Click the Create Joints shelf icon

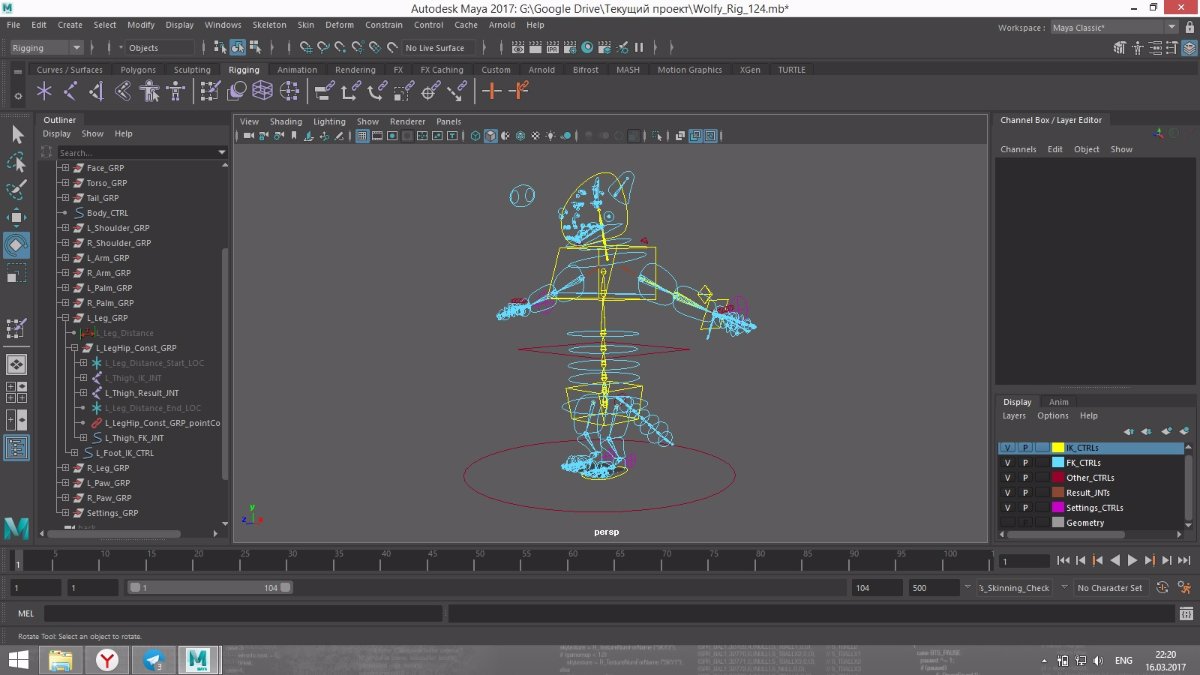pos(70,91)
